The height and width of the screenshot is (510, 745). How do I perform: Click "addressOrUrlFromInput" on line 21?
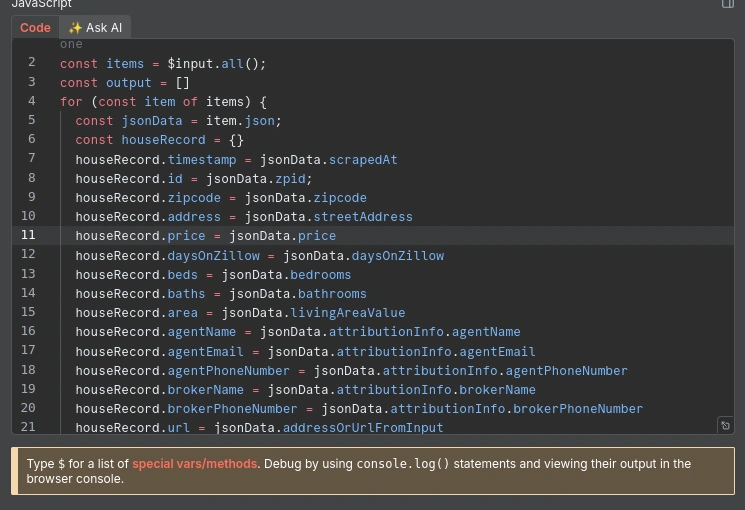pos(363,428)
